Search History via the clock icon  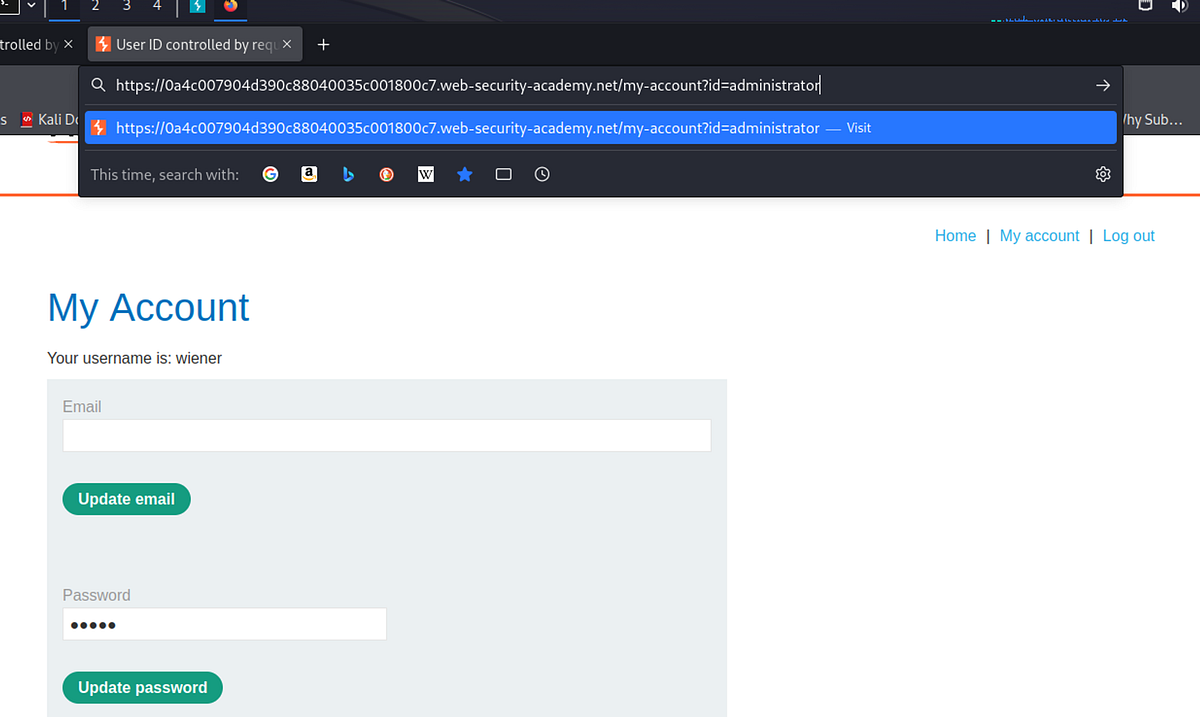pyautogui.click(x=541, y=174)
